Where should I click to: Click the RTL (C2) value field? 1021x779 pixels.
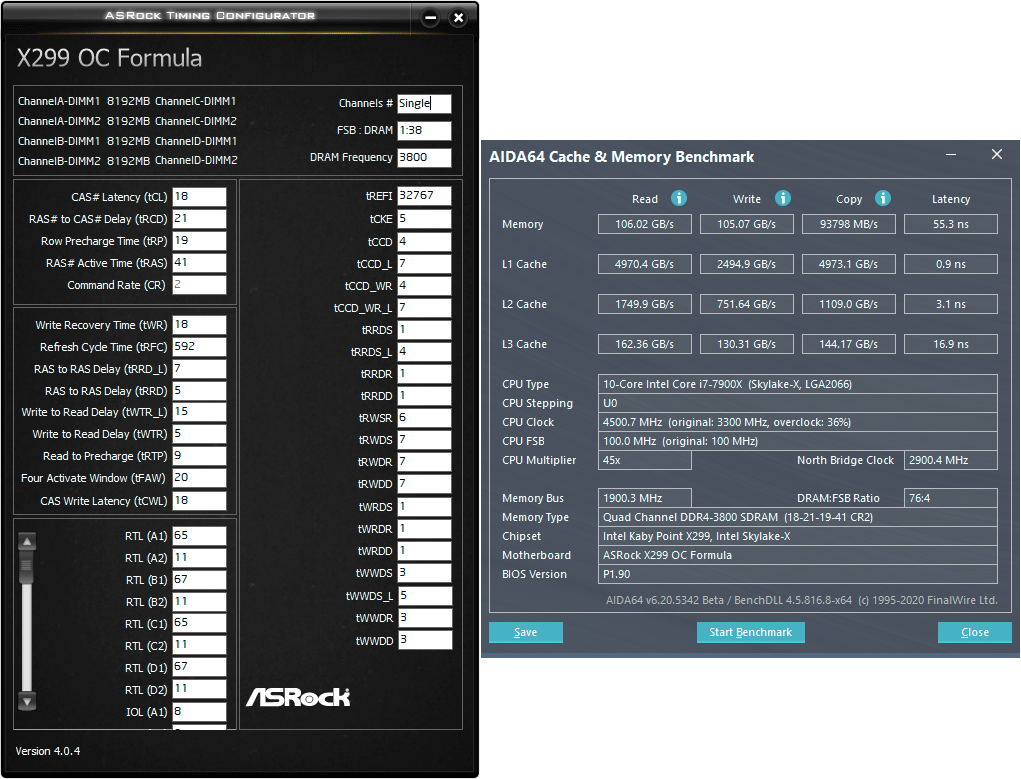click(199, 645)
